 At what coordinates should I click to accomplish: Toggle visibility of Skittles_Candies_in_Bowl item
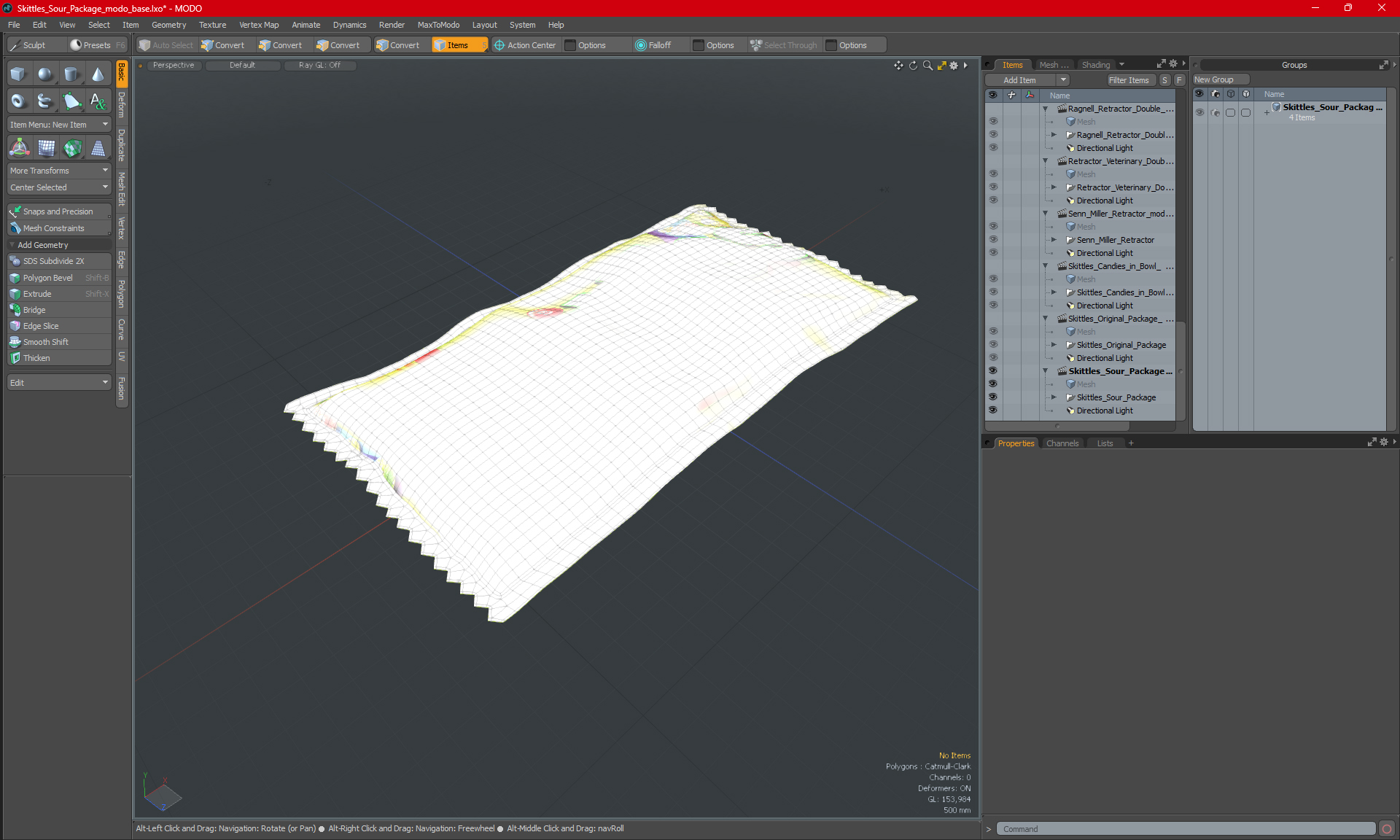(x=992, y=292)
